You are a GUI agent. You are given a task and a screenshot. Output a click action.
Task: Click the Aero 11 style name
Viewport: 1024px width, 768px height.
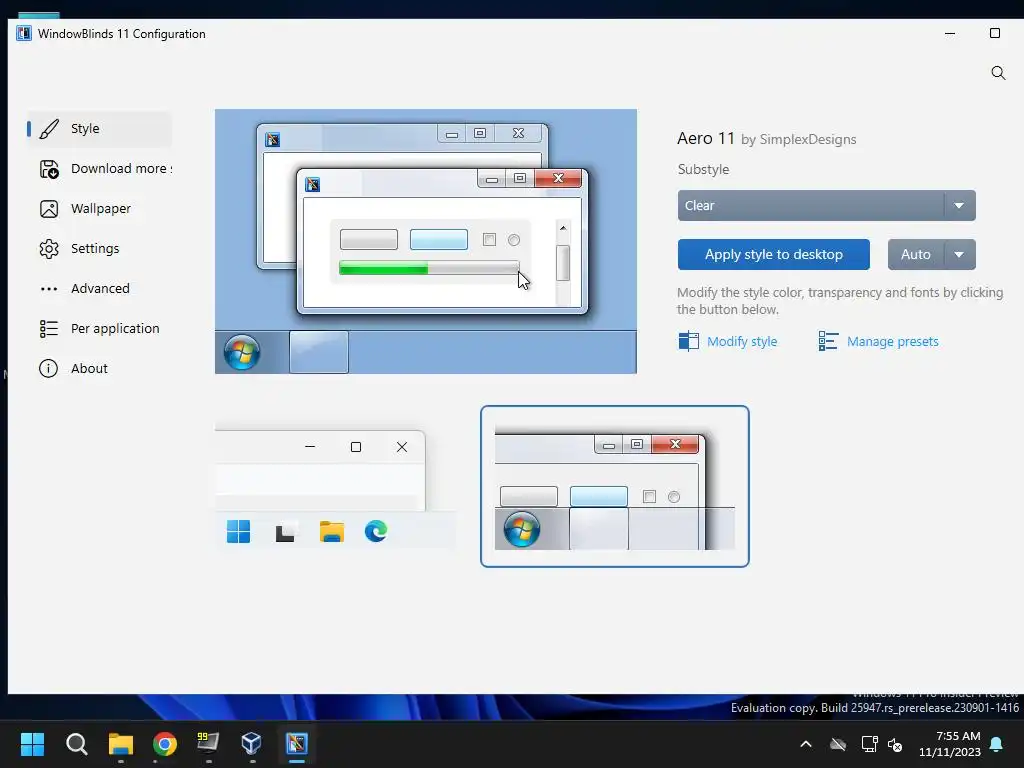tap(705, 138)
